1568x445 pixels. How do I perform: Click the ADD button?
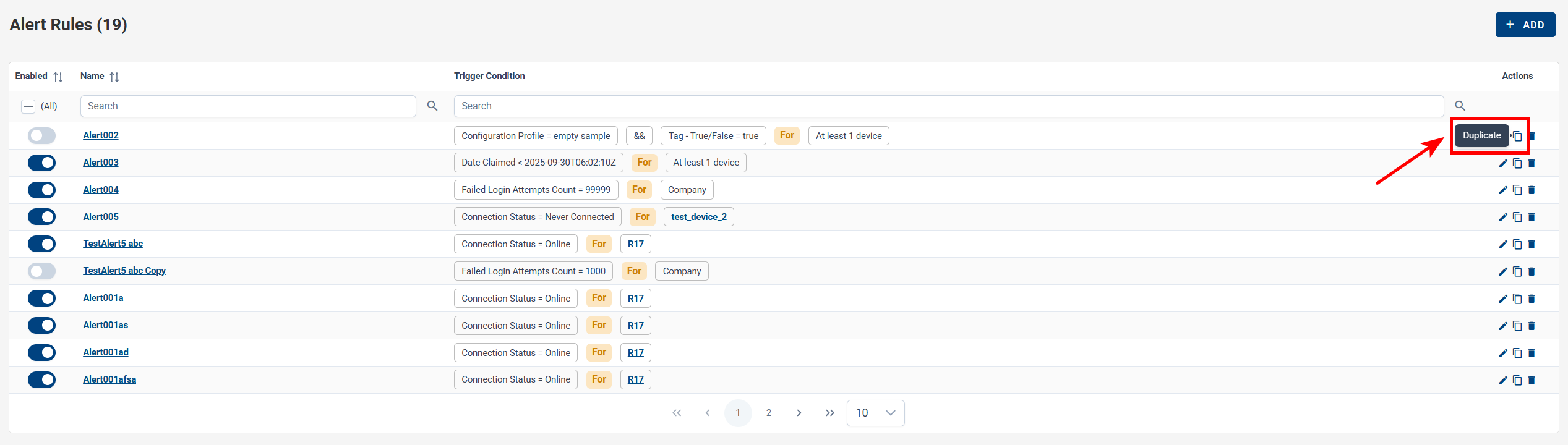(1525, 25)
